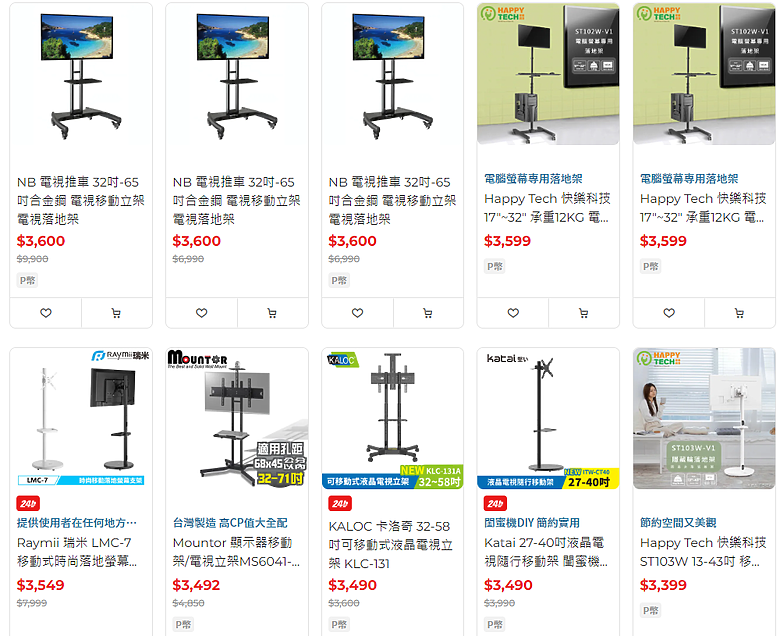Click the 24h badge on the Raymii product
This screenshot has width=780, height=636.
click(x=28, y=504)
